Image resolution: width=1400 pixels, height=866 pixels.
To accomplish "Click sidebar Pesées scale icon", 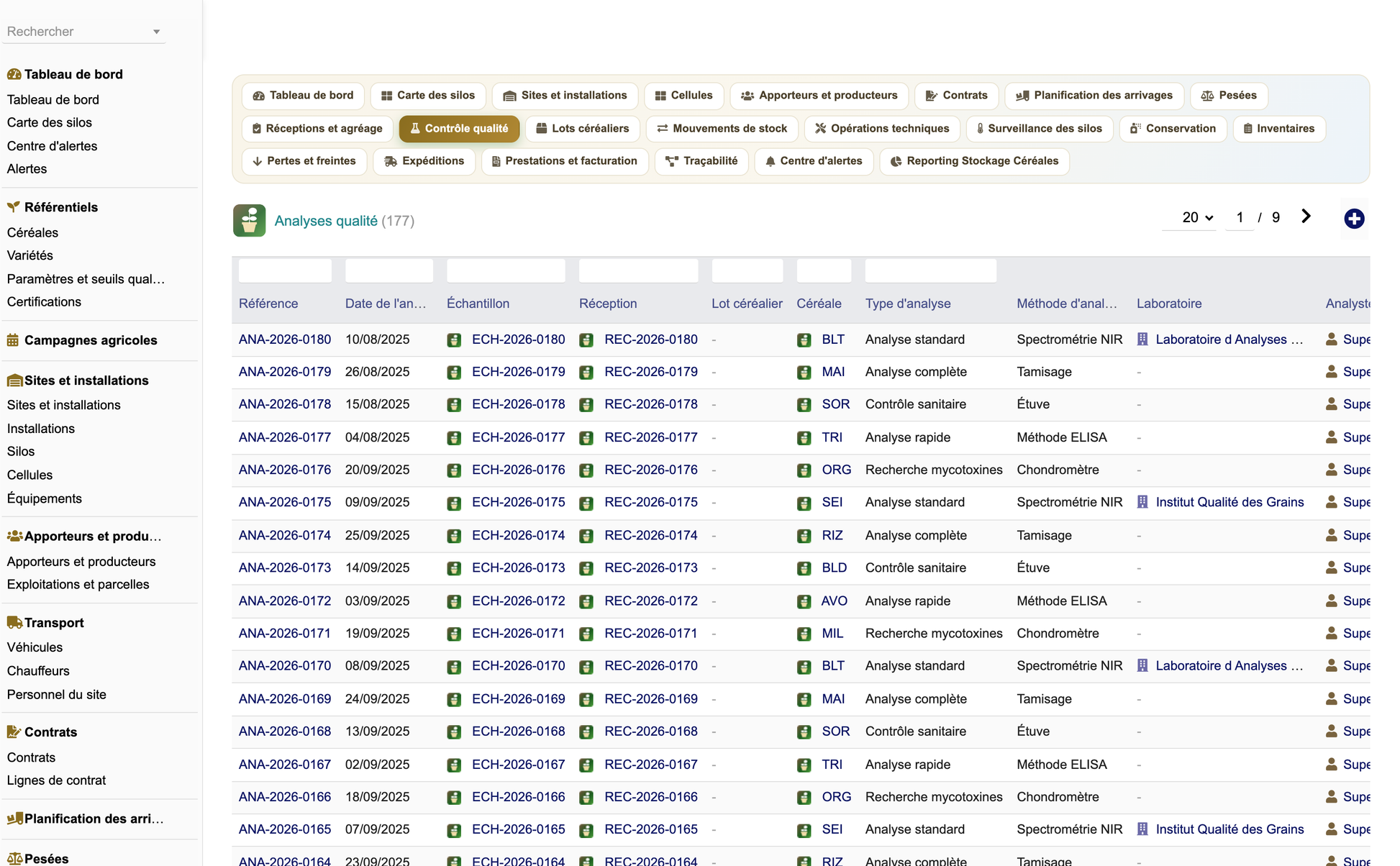I will [15, 859].
